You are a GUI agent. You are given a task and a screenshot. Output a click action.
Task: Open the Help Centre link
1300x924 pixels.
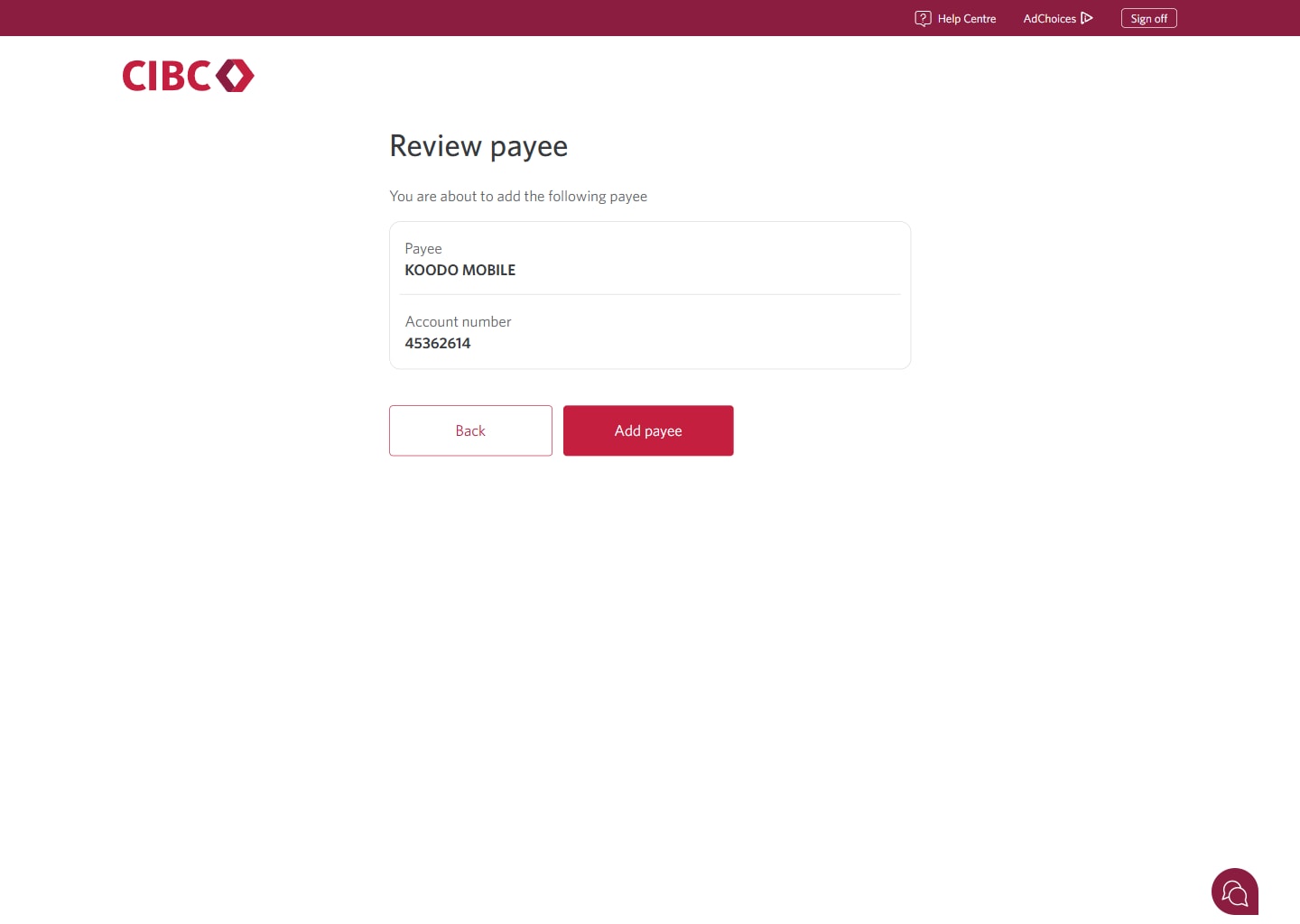956,18
